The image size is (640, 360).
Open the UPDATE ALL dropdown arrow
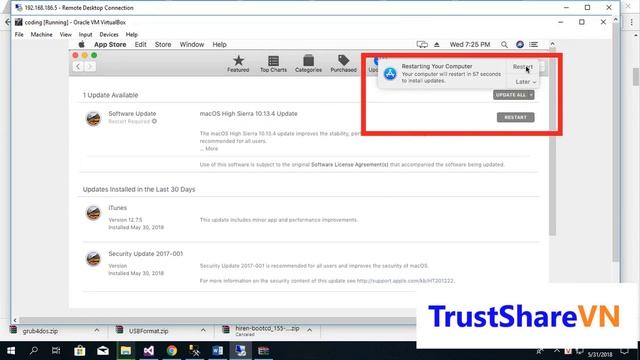[x=531, y=95]
